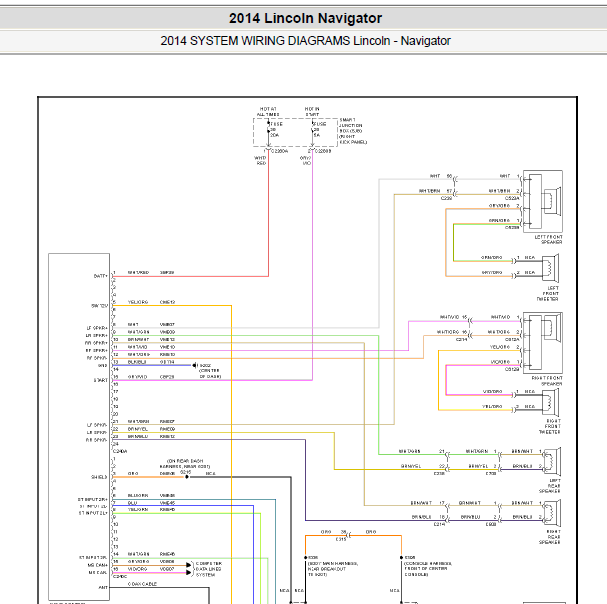Click the 'HOT AT ALL TIMES' label
This screenshot has width=607, height=604.
268,112
